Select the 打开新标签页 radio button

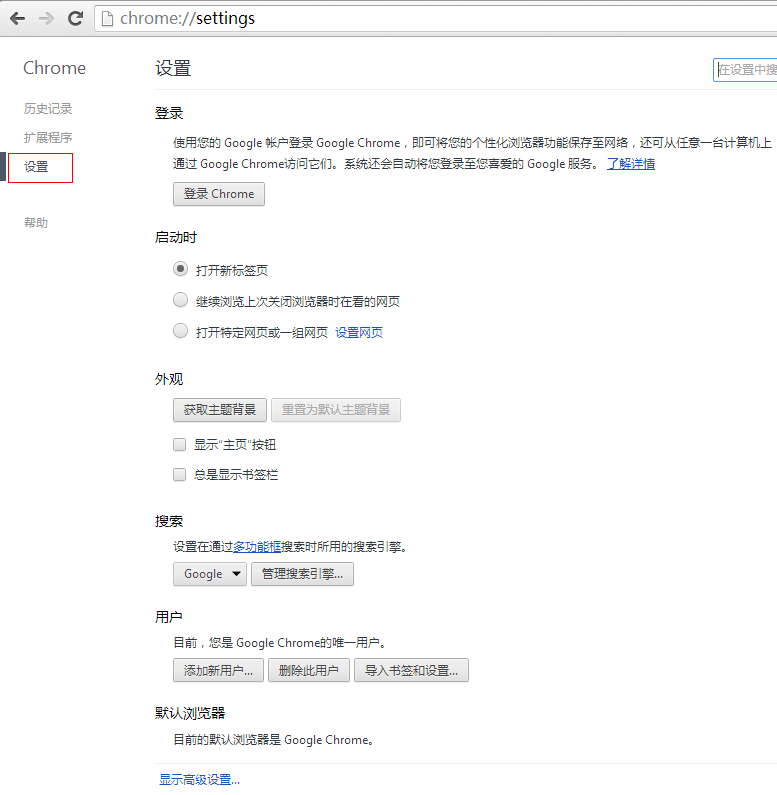pyautogui.click(x=180, y=269)
